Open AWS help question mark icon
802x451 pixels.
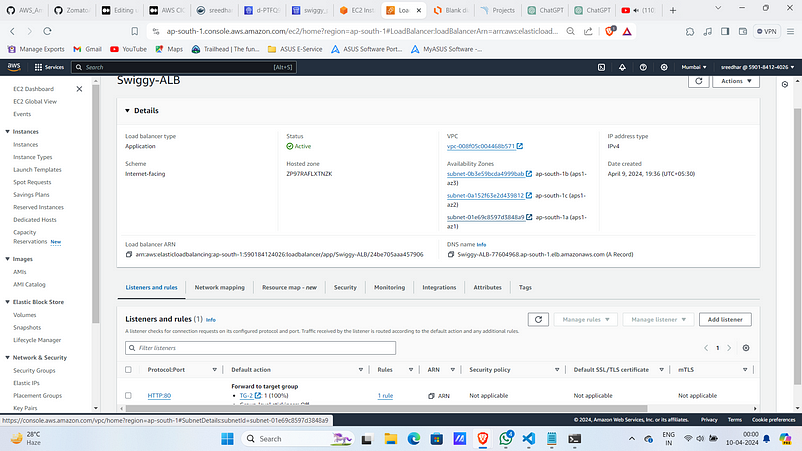[x=643, y=67]
